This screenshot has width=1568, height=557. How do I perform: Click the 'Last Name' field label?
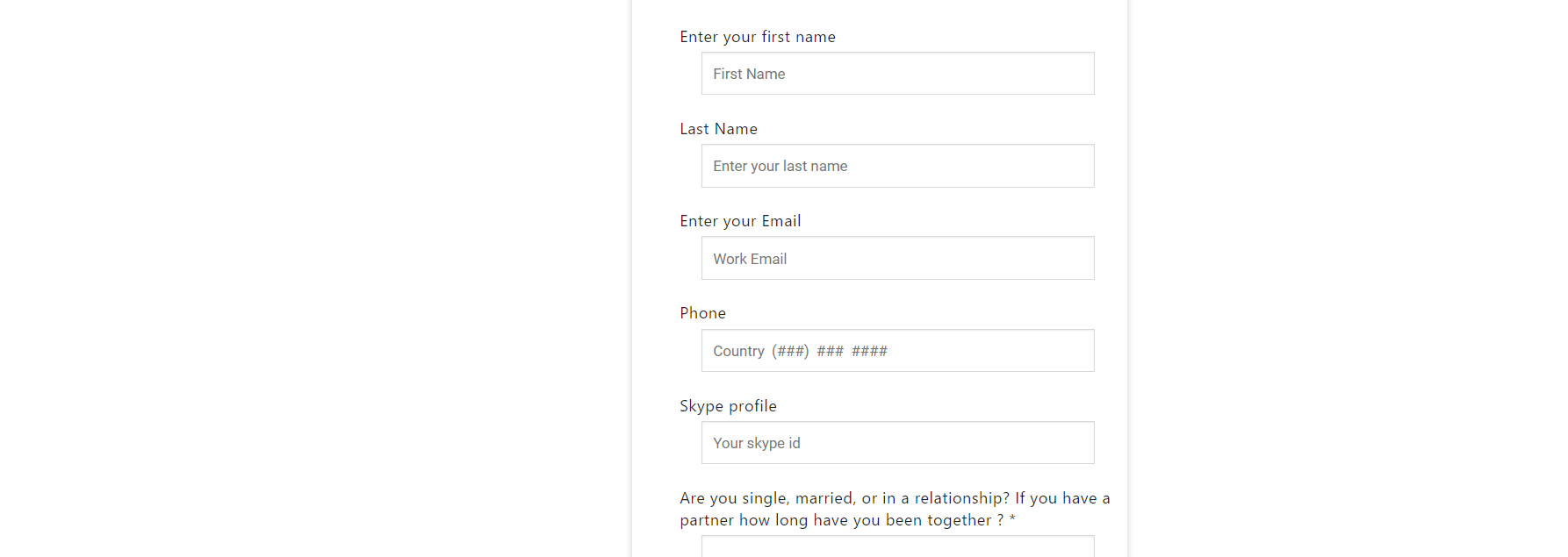pos(718,129)
